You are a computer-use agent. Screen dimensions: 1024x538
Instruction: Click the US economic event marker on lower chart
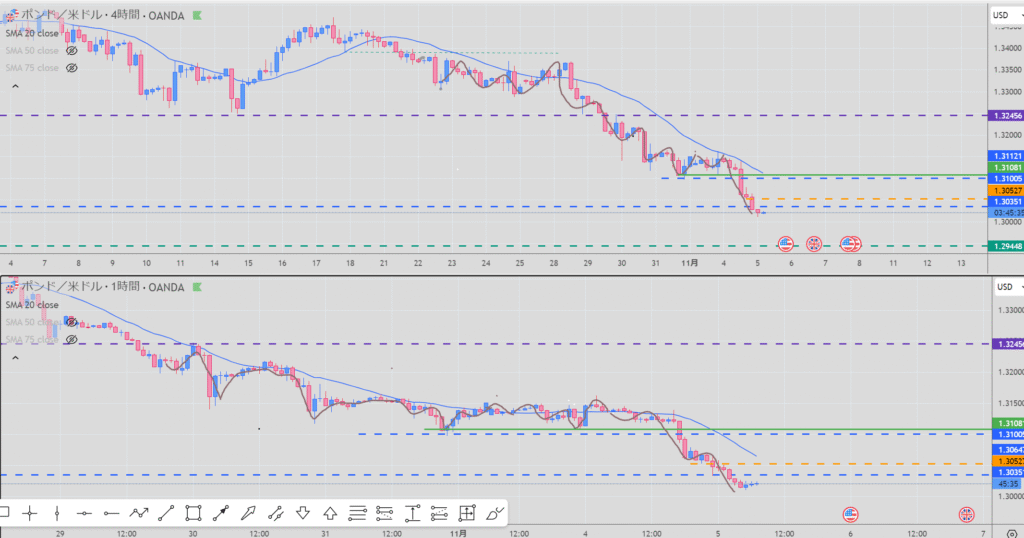850,514
